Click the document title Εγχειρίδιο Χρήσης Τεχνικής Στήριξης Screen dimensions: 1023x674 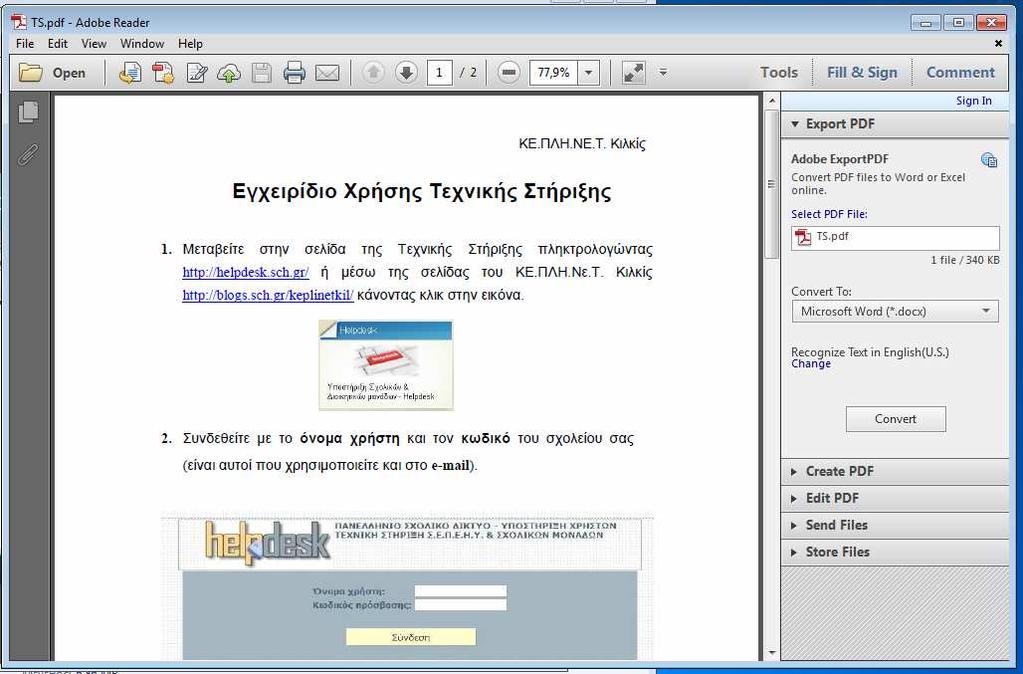[421, 192]
